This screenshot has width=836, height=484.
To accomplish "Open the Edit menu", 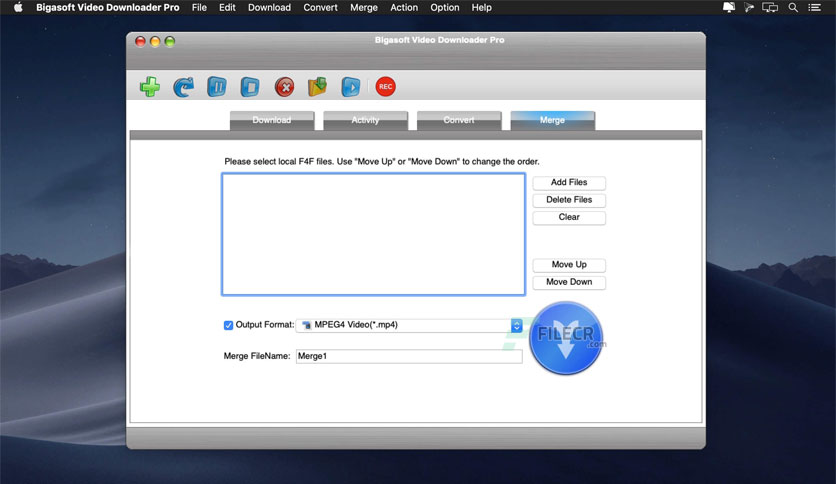I will (x=227, y=7).
